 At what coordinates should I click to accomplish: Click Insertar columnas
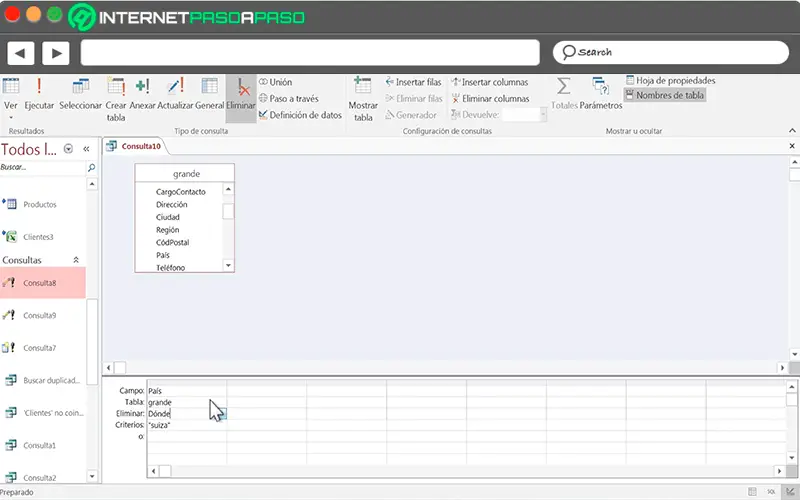click(490, 82)
